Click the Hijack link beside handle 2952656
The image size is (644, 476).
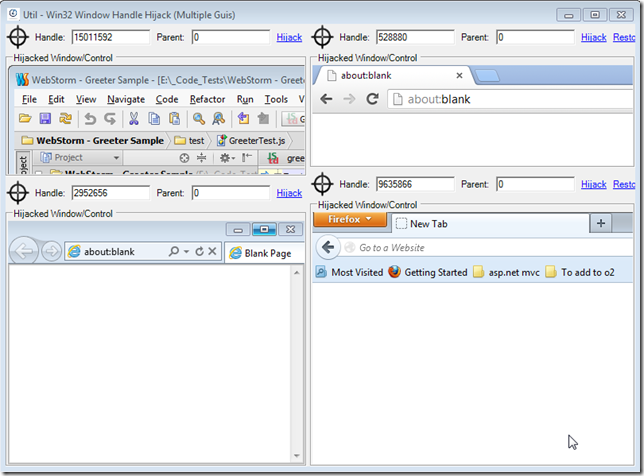289,193
